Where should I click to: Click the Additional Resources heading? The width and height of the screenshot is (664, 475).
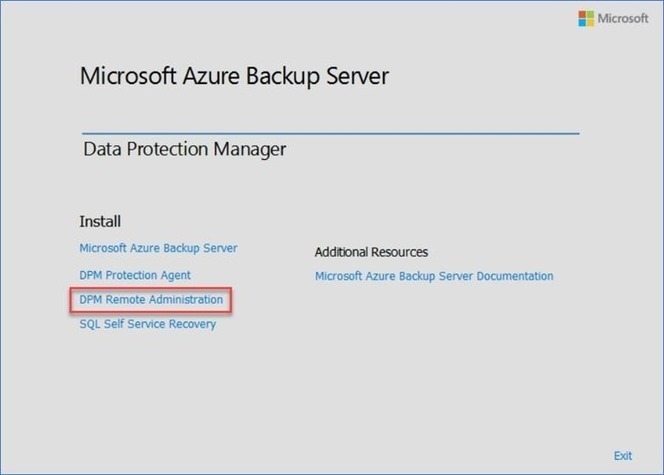tap(371, 252)
